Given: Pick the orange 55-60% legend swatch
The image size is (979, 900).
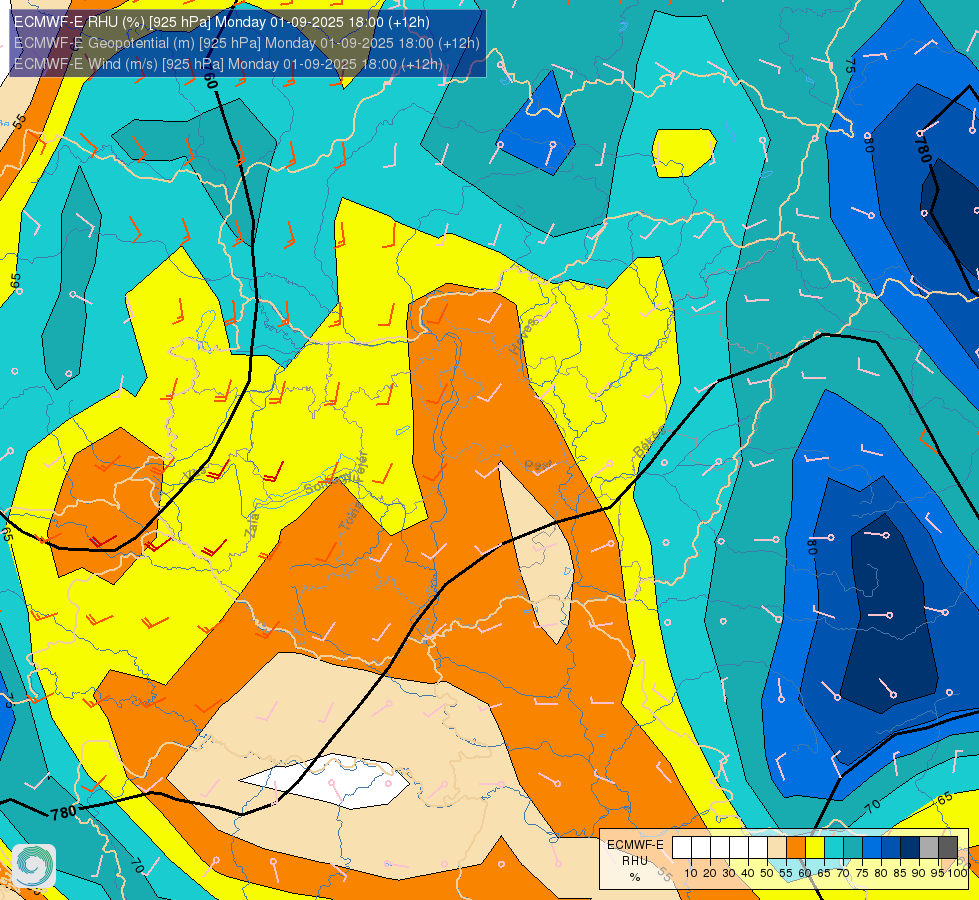Looking at the screenshot, I should click(795, 847).
